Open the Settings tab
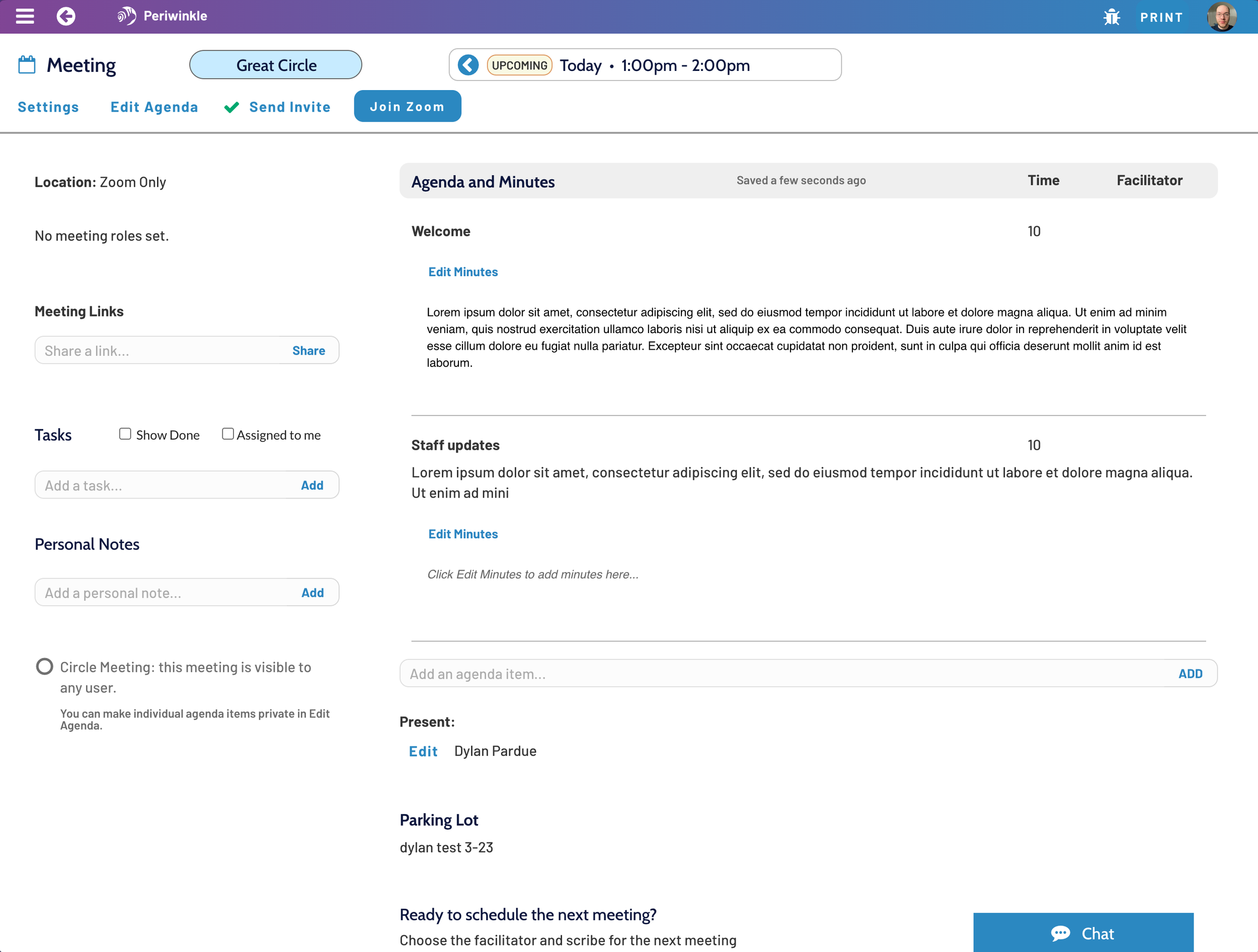 tap(48, 107)
